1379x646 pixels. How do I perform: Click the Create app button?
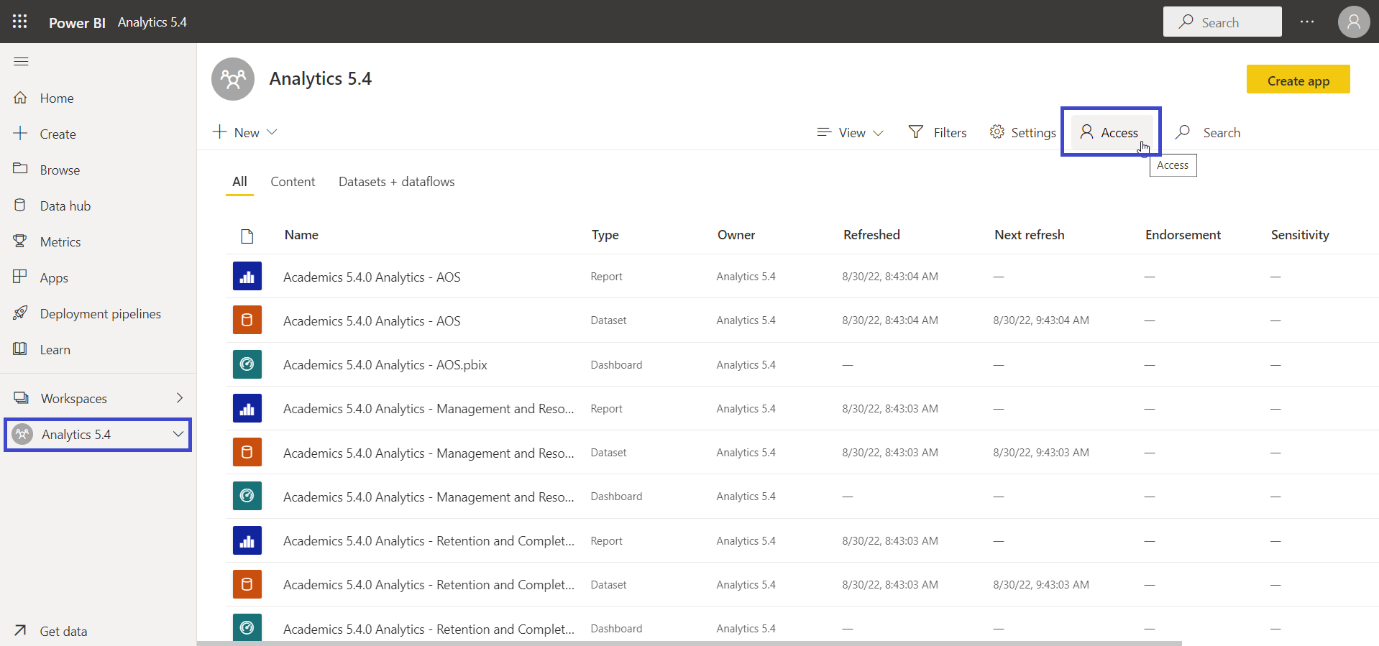1298,78
